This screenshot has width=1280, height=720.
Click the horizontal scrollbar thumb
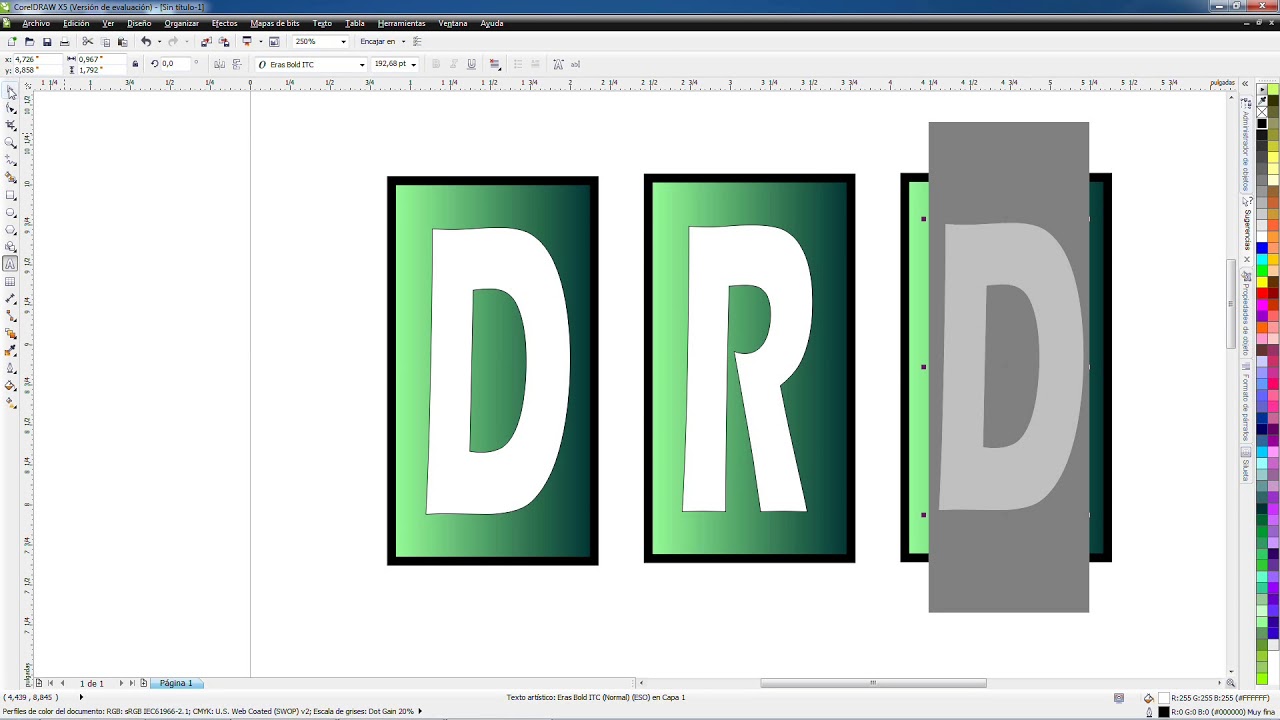(x=873, y=683)
